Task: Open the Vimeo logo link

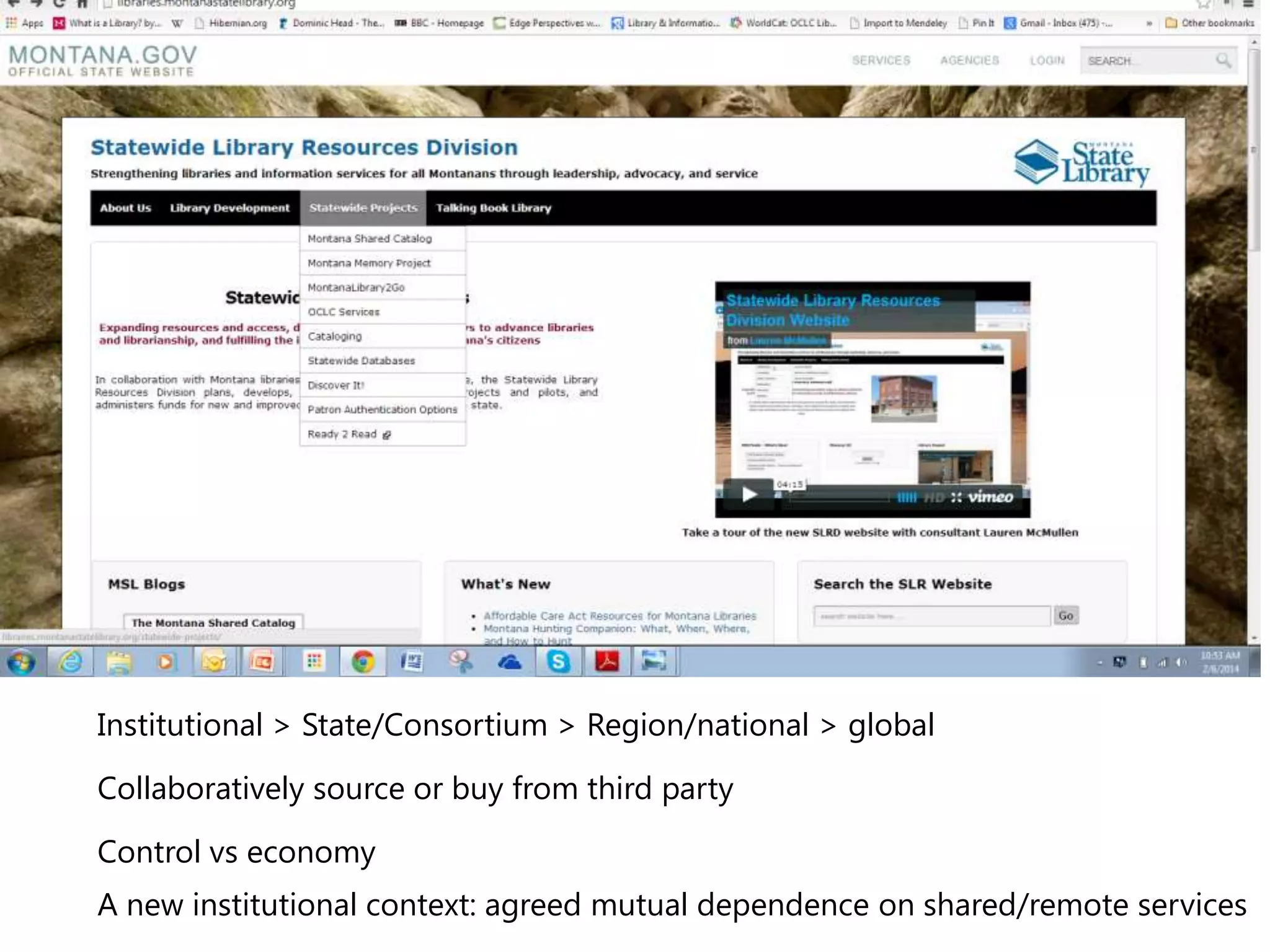Action: click(990, 496)
